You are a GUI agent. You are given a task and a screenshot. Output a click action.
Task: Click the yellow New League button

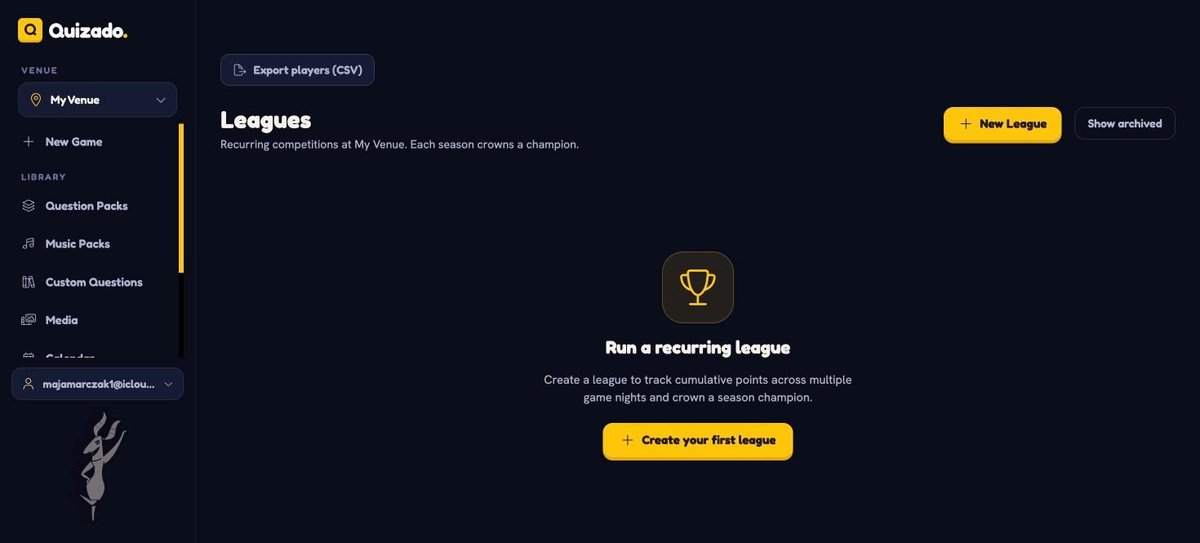(1002, 124)
